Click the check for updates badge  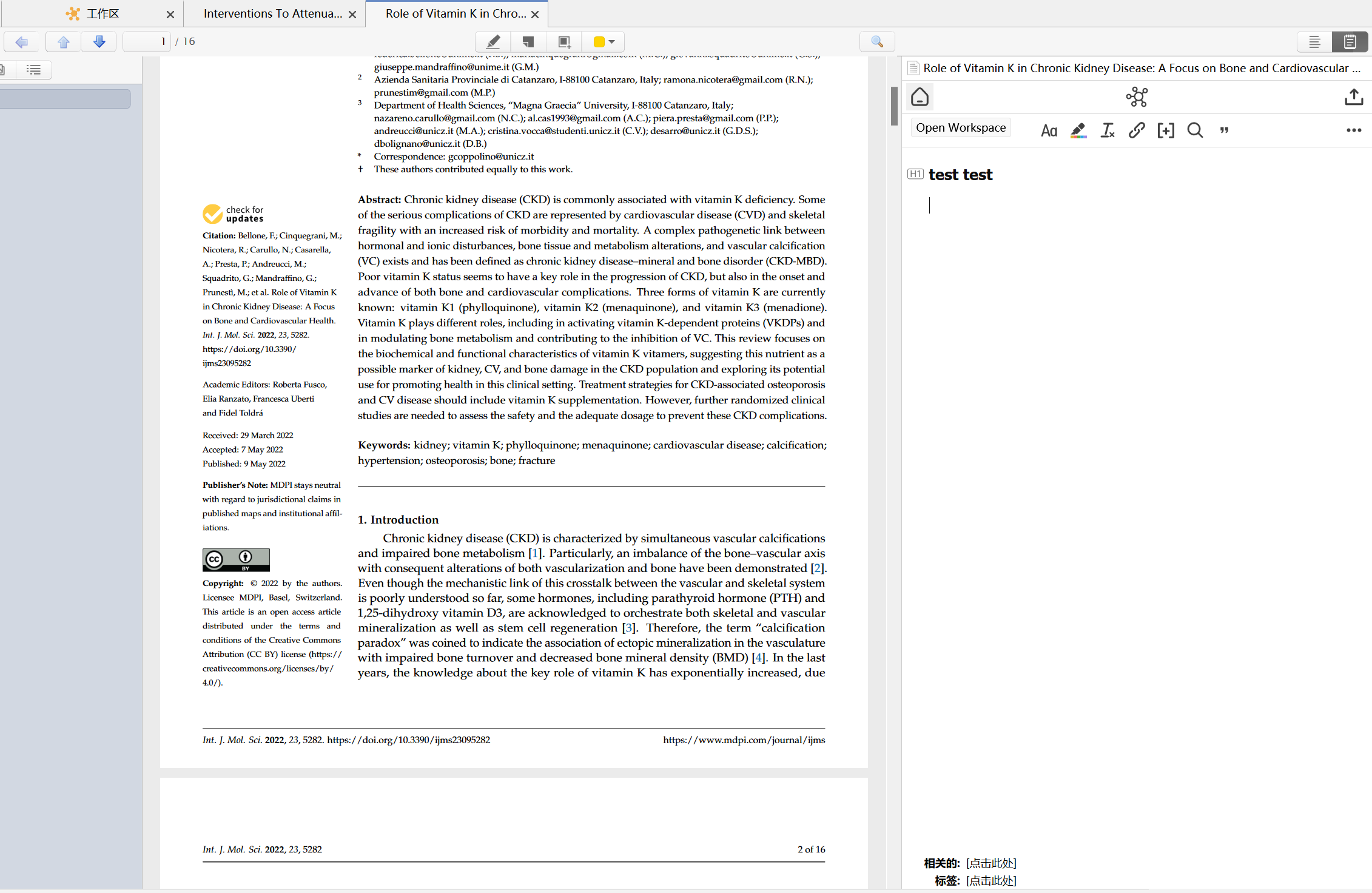[x=233, y=214]
